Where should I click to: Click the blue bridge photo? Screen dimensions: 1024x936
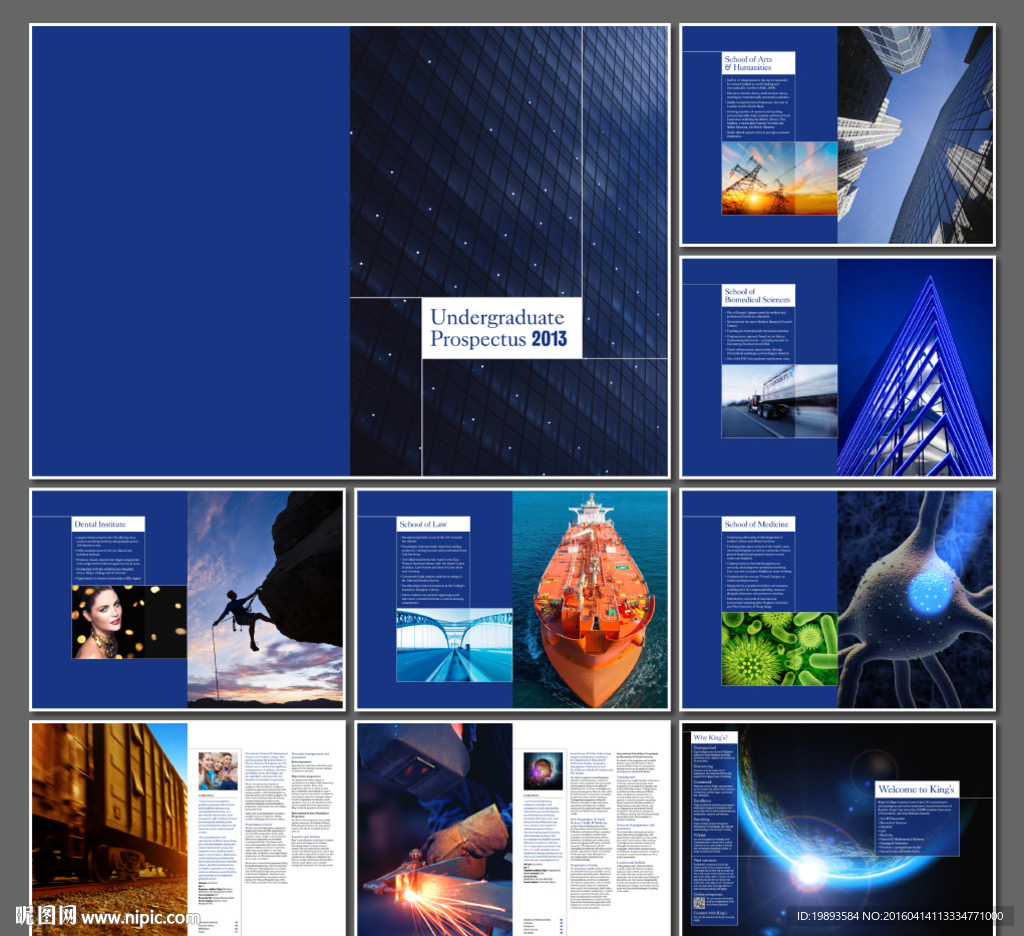pos(455,645)
